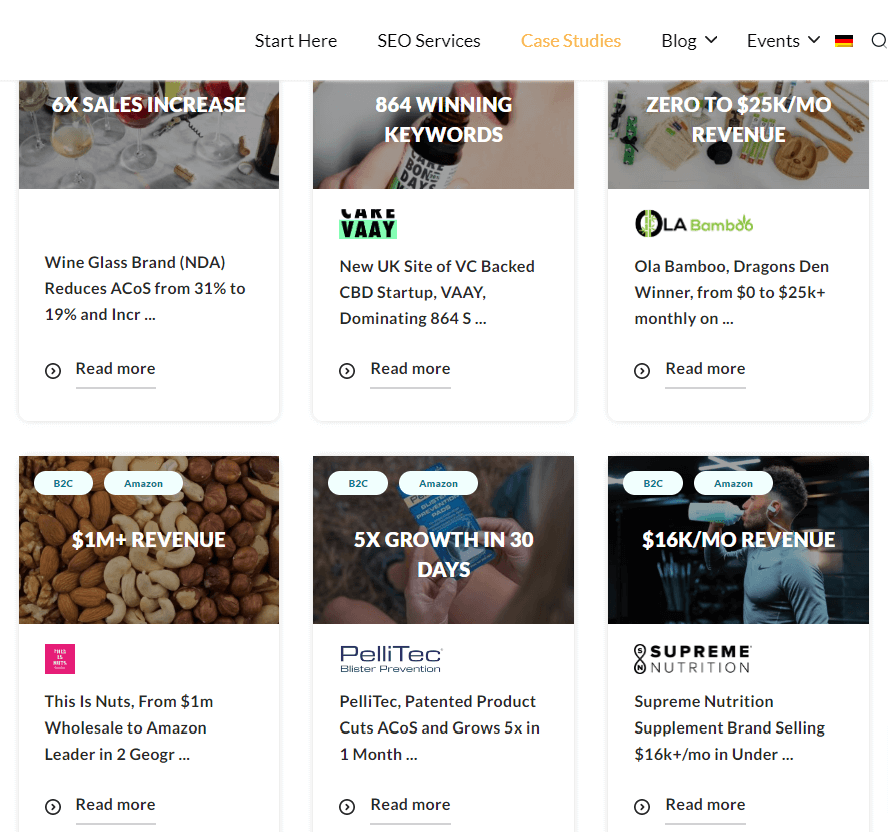Click the arrow icon beside Ola Bamboo Read more
This screenshot has width=888, height=832.
pyautogui.click(x=642, y=371)
